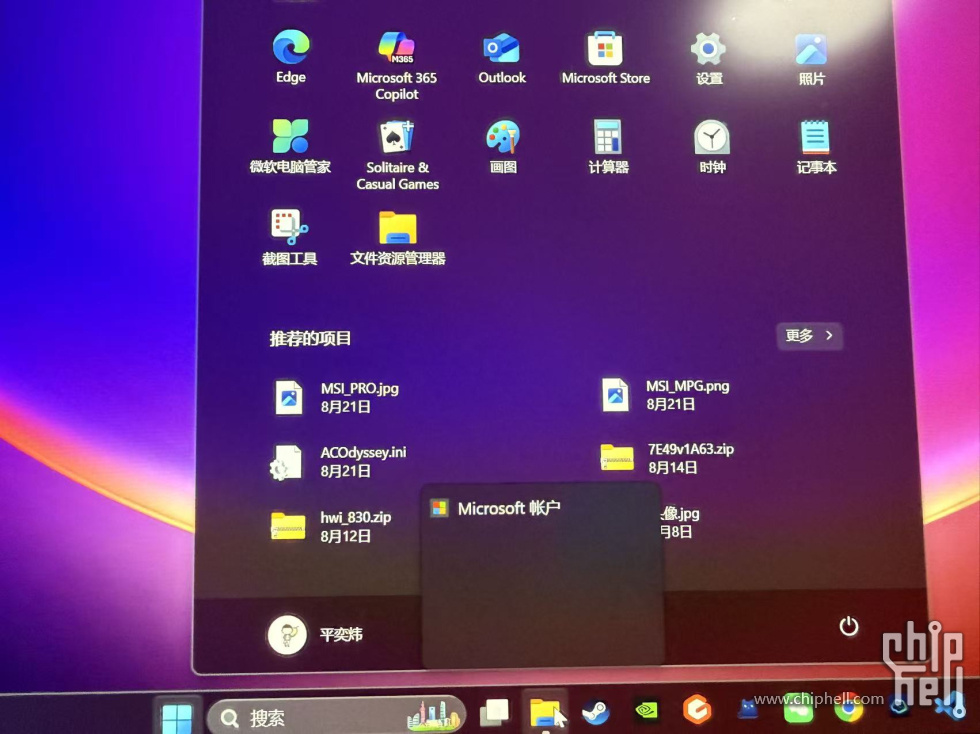
Task: Open the green WeChat icon on taskbar
Action: pyautogui.click(x=798, y=708)
